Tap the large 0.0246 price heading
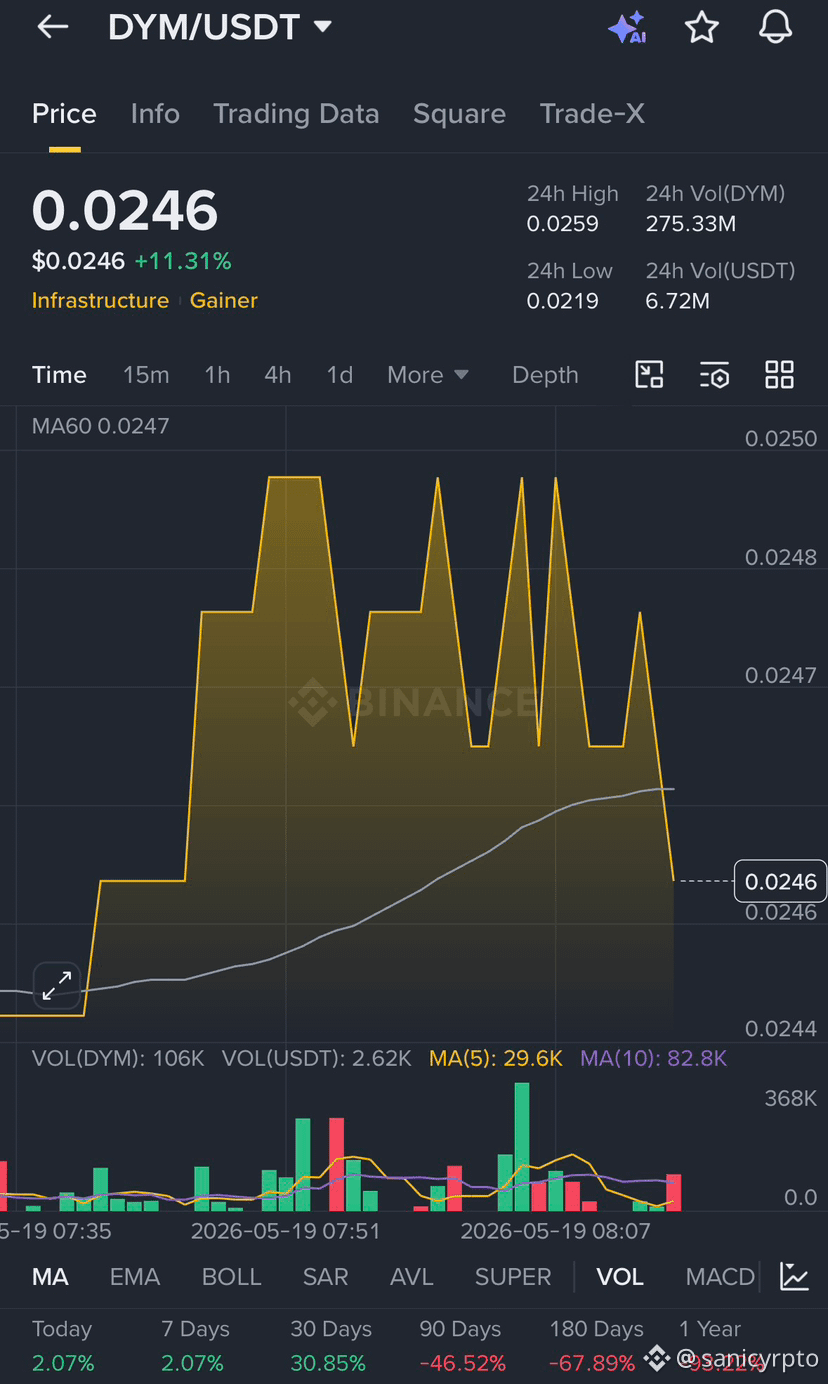The image size is (828, 1384). point(125,211)
